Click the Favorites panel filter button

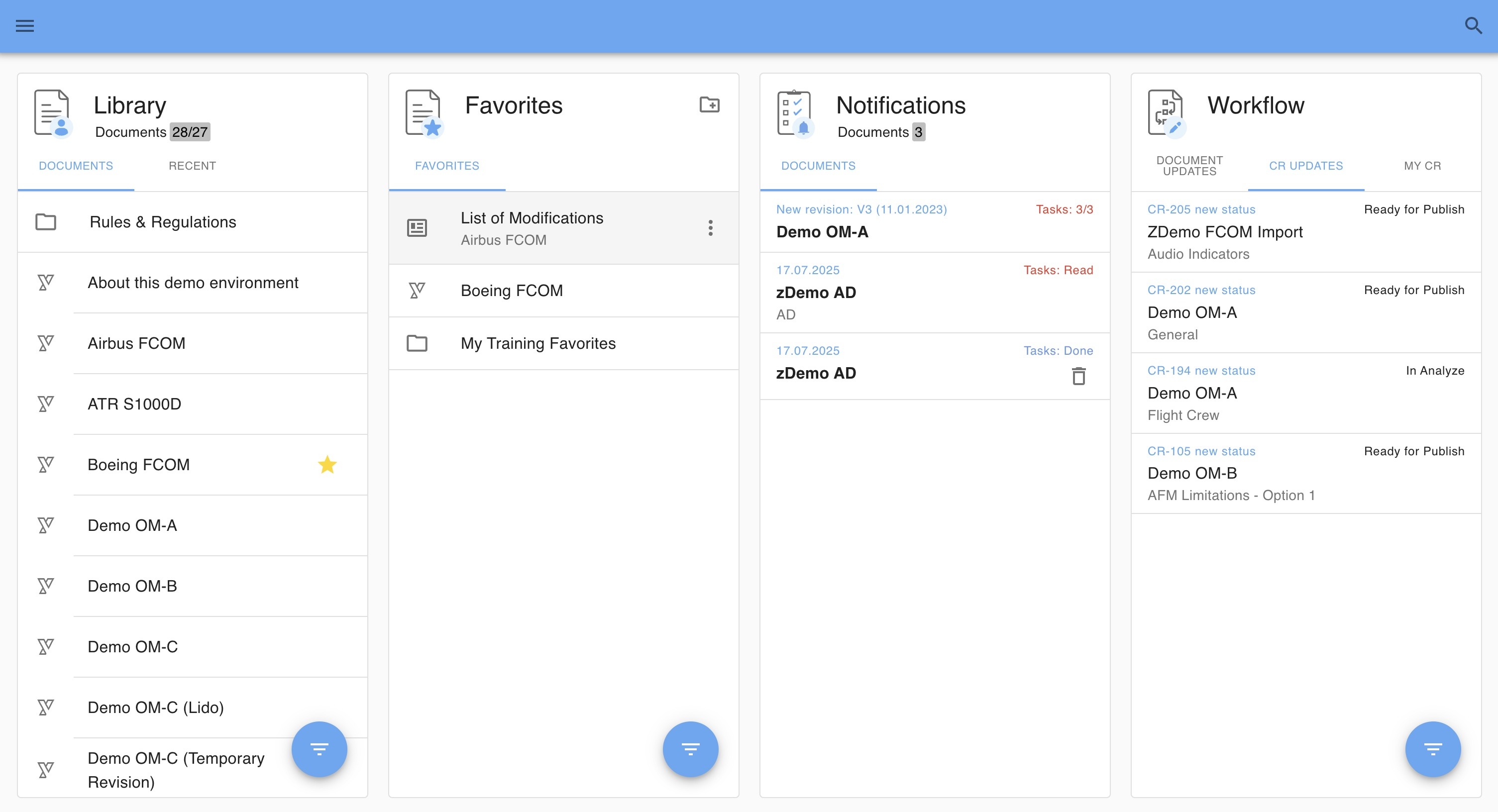tap(690, 749)
